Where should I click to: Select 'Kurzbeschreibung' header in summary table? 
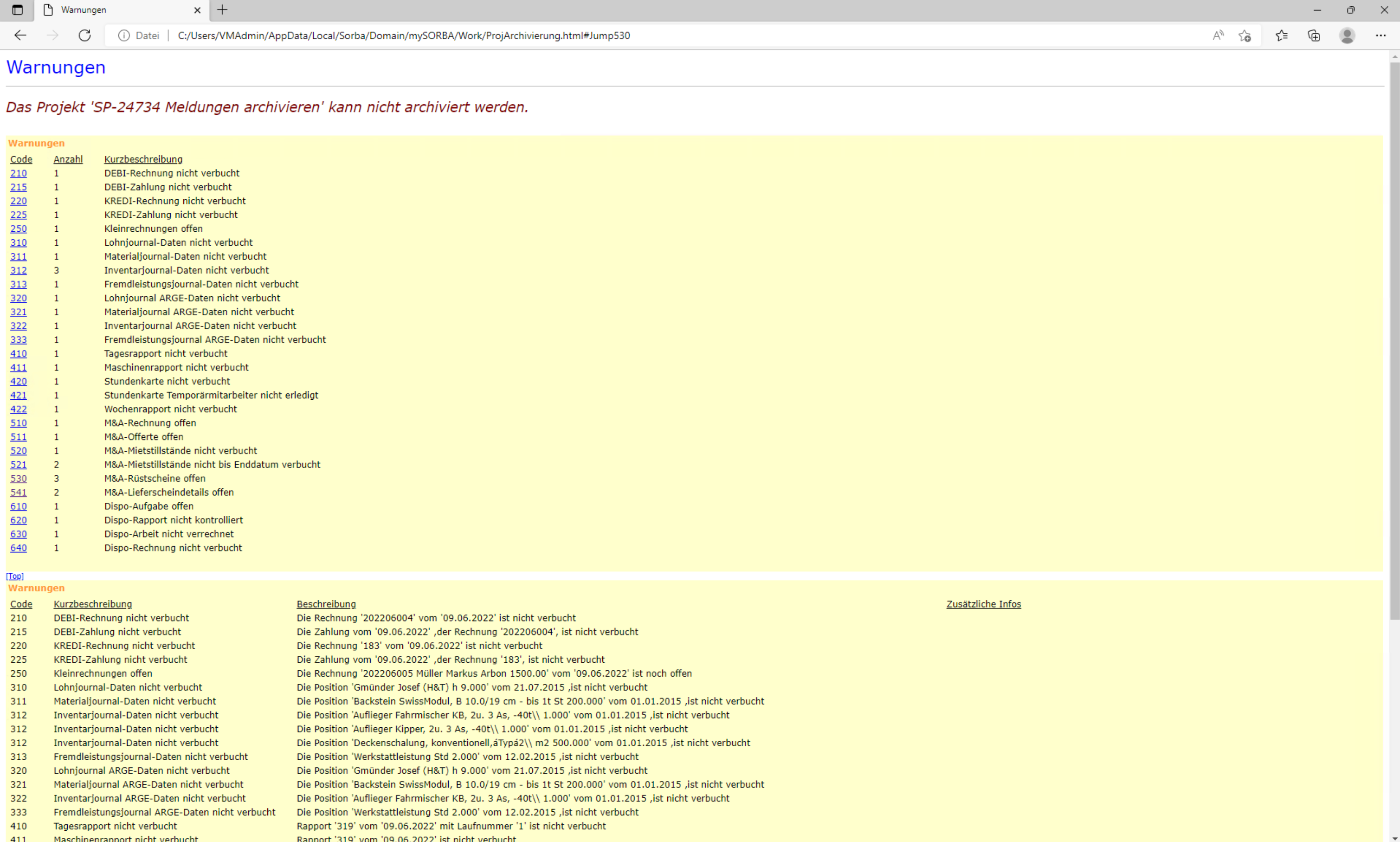143,159
